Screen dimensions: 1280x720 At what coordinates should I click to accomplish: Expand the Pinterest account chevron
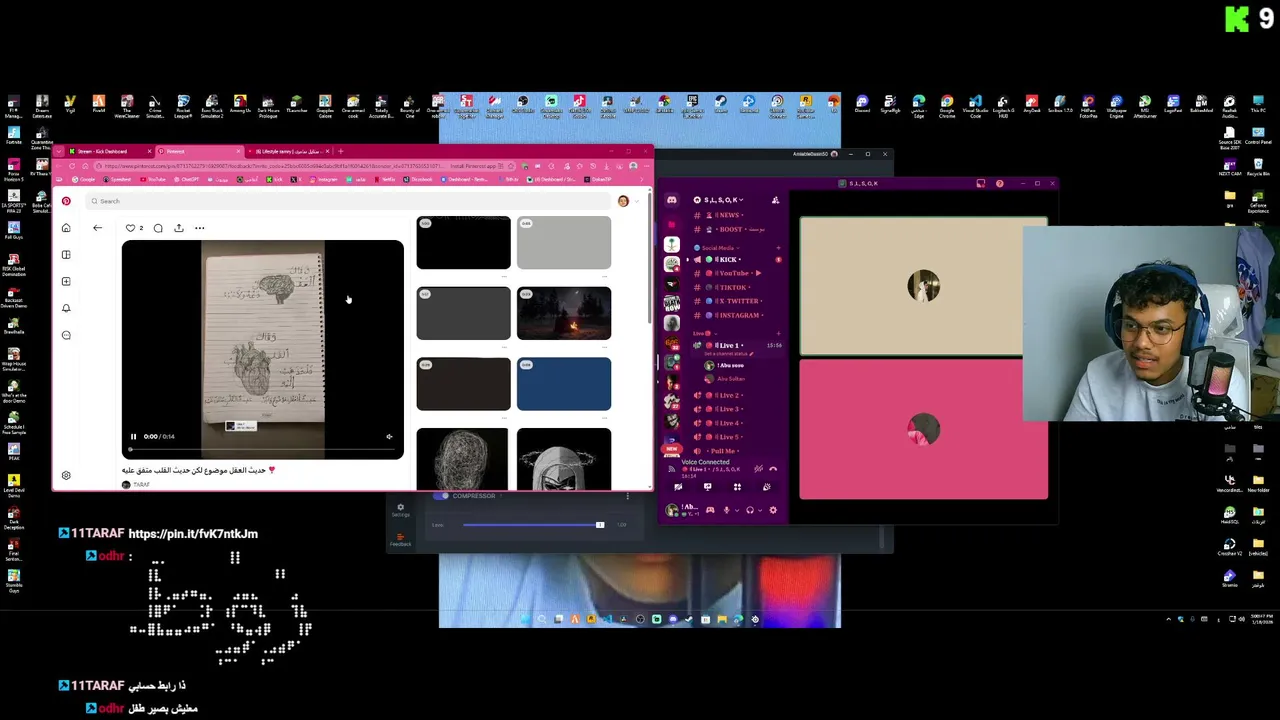[x=636, y=201]
